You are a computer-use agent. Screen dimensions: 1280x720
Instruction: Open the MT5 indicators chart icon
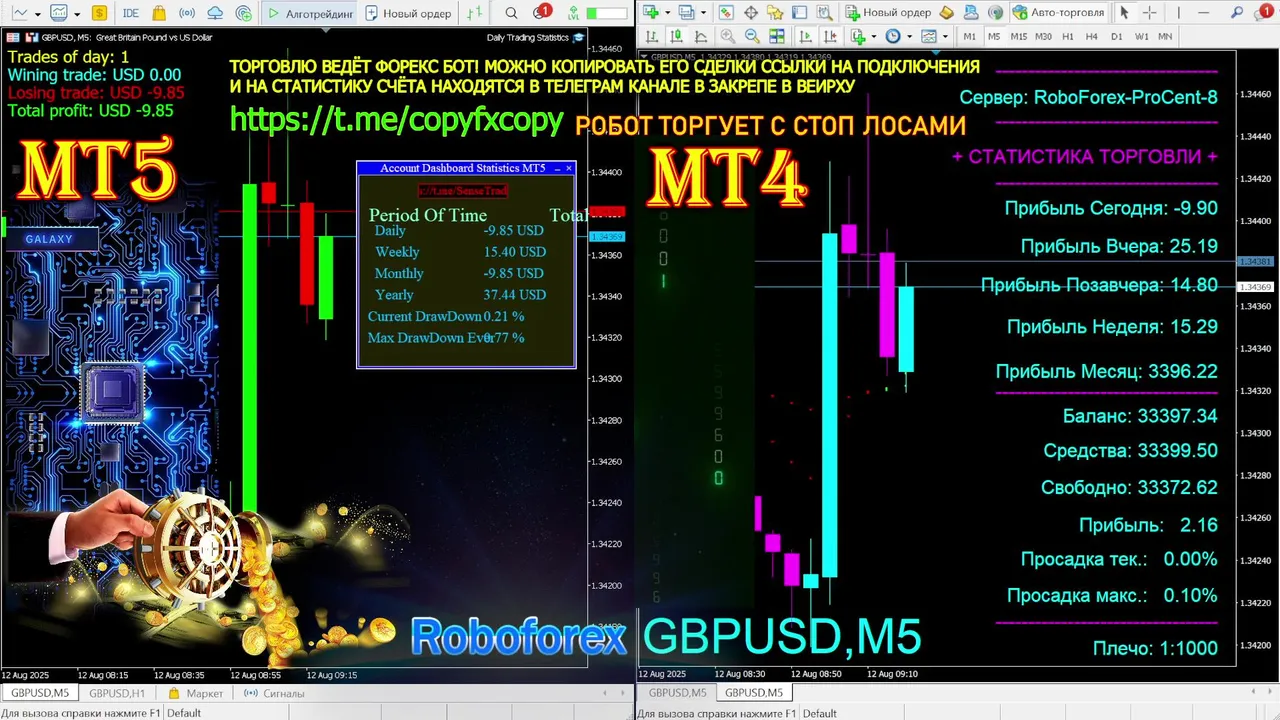point(59,13)
